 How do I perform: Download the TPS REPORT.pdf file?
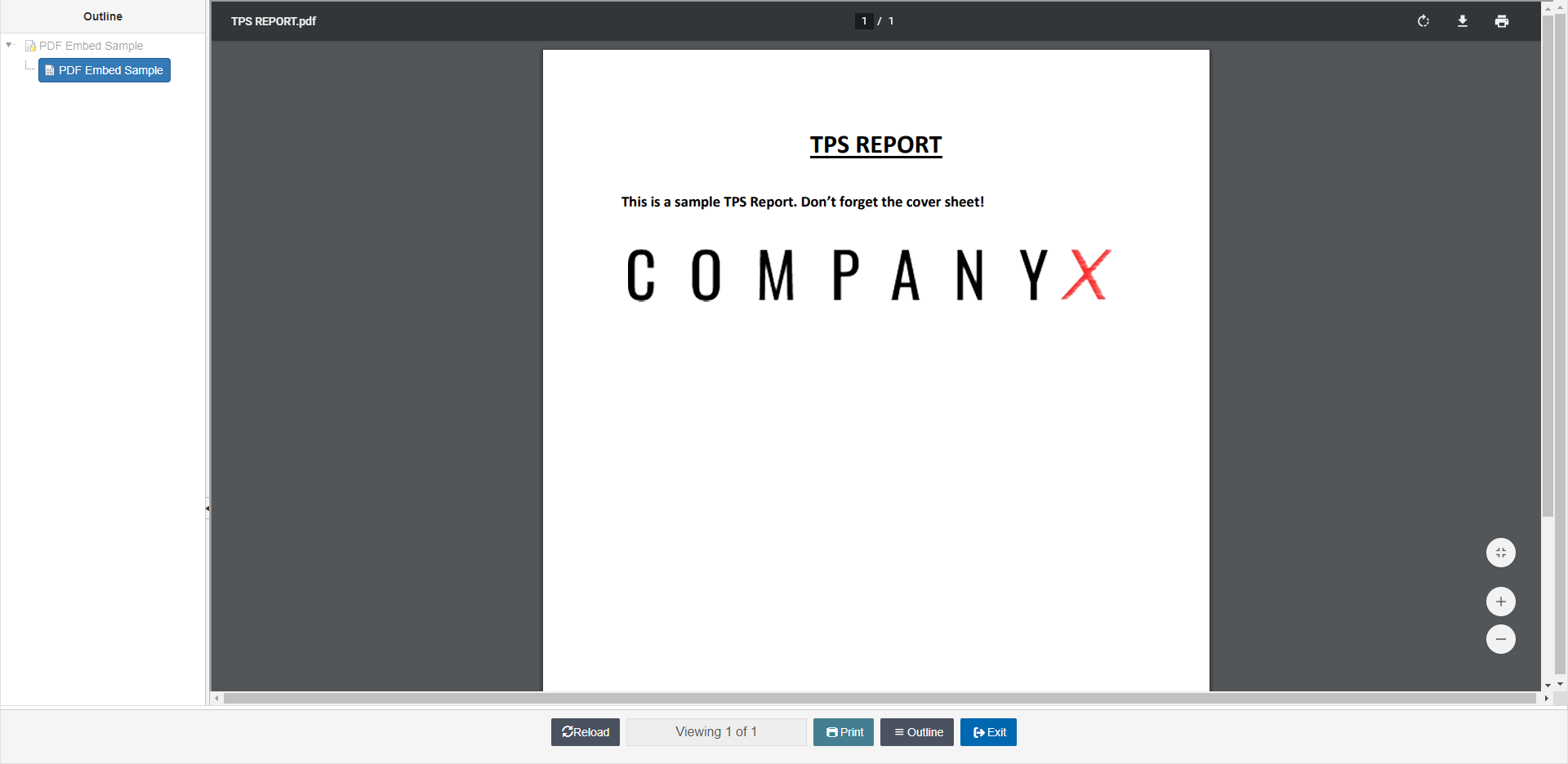1463,21
